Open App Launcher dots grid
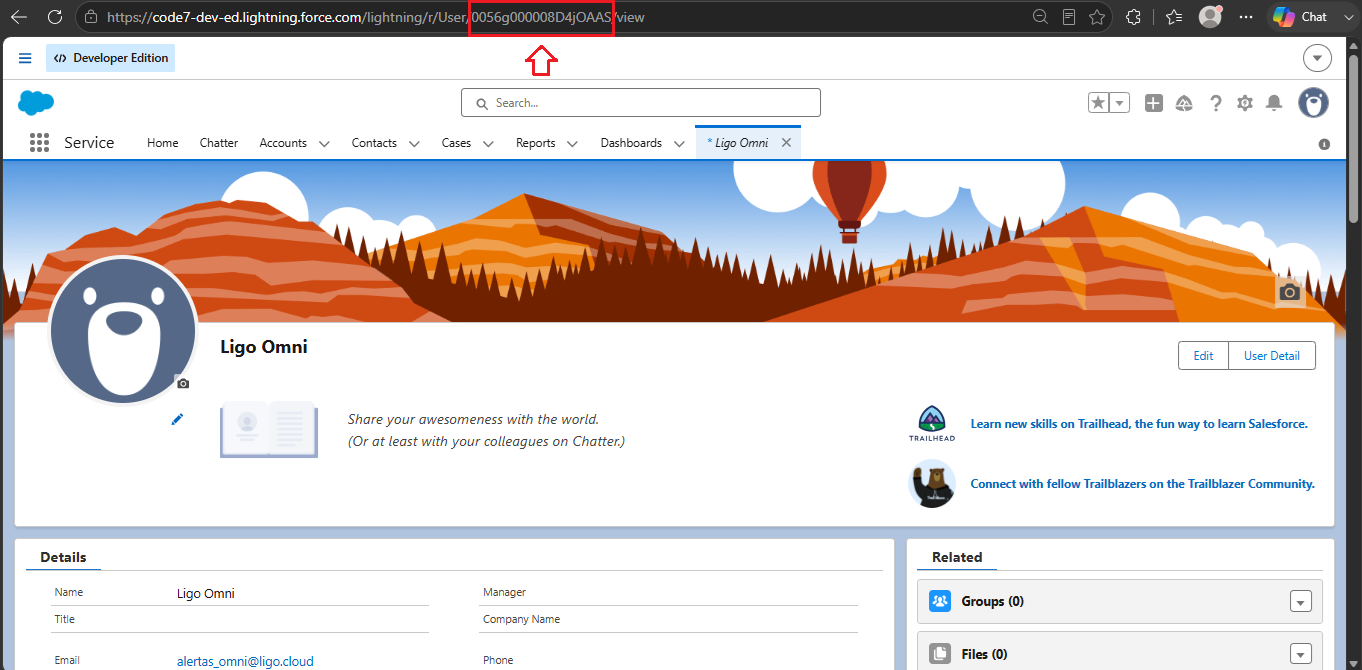 (x=39, y=143)
